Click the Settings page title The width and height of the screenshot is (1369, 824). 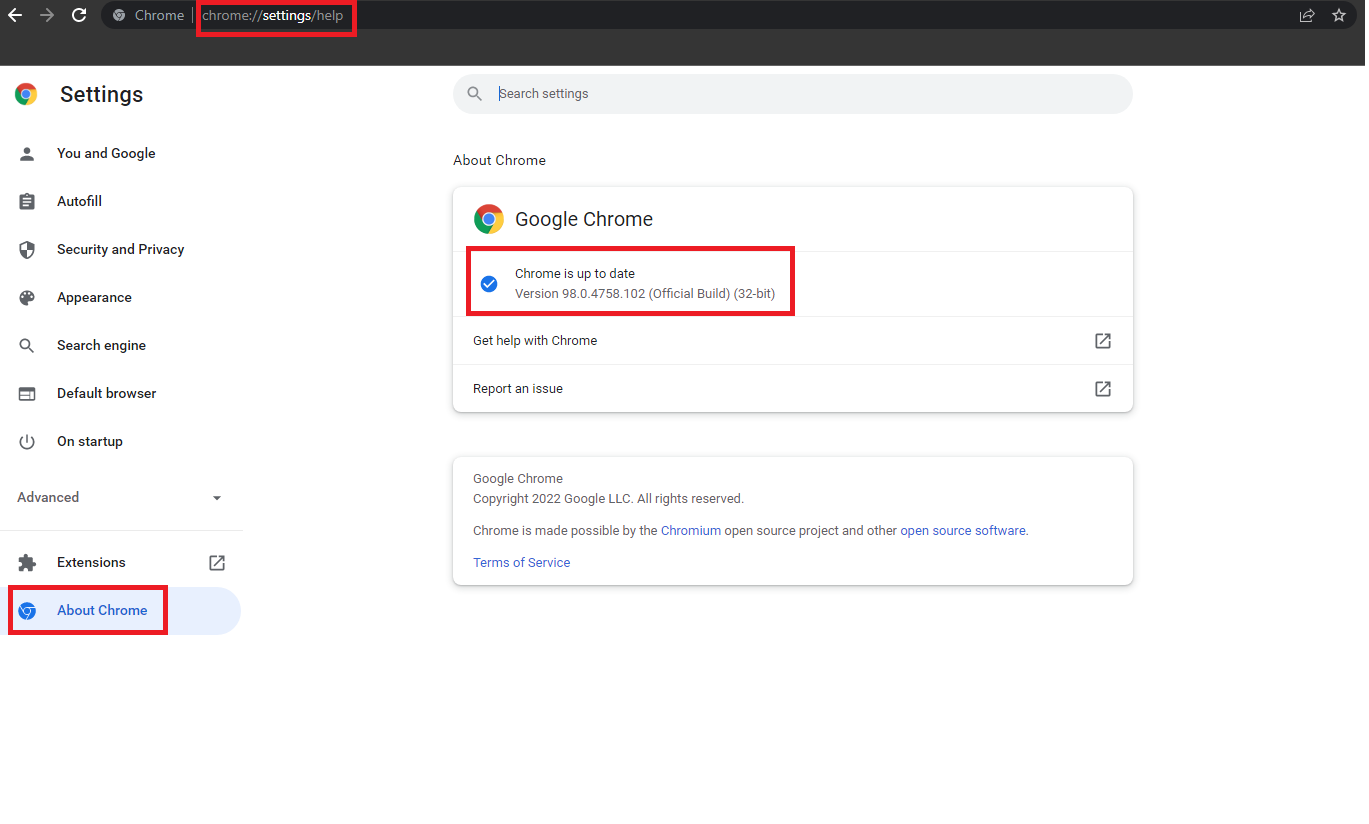click(102, 94)
